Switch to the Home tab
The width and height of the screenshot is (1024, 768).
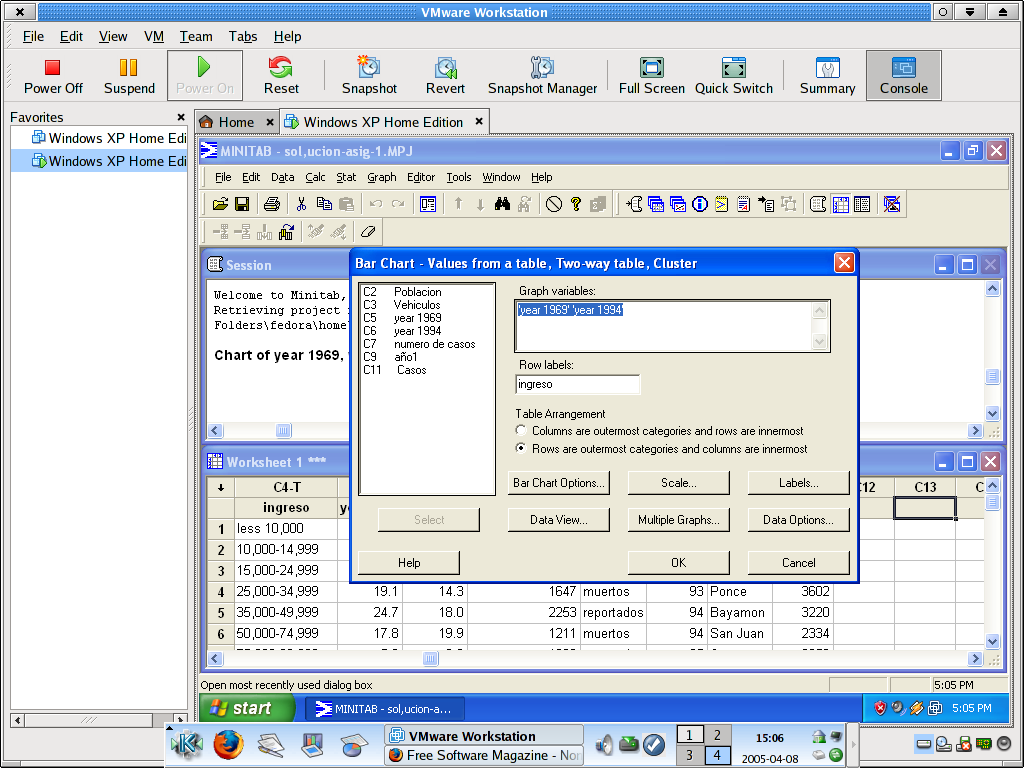coord(236,122)
